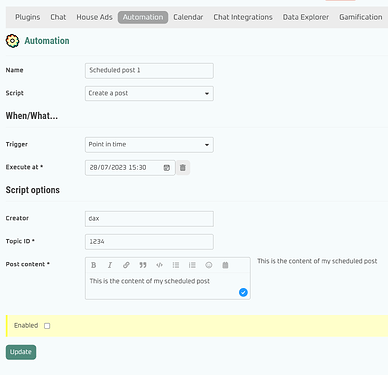Click the post preview text on right
This screenshot has height=375, width=388.
pos(317,261)
